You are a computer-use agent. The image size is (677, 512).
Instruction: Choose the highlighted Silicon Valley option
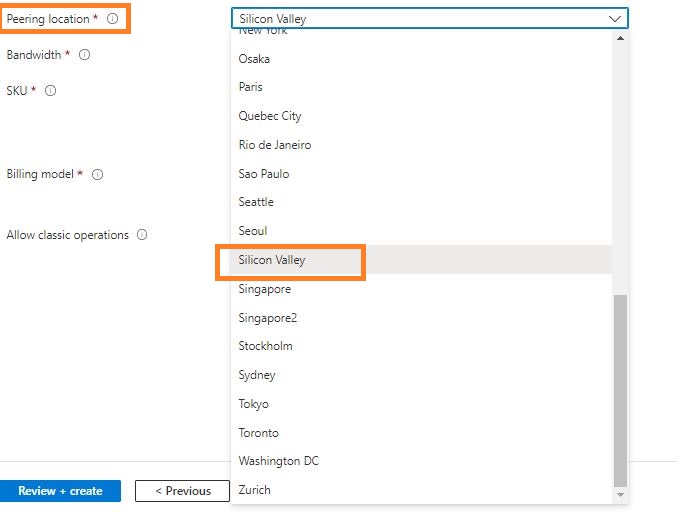tap(272, 260)
